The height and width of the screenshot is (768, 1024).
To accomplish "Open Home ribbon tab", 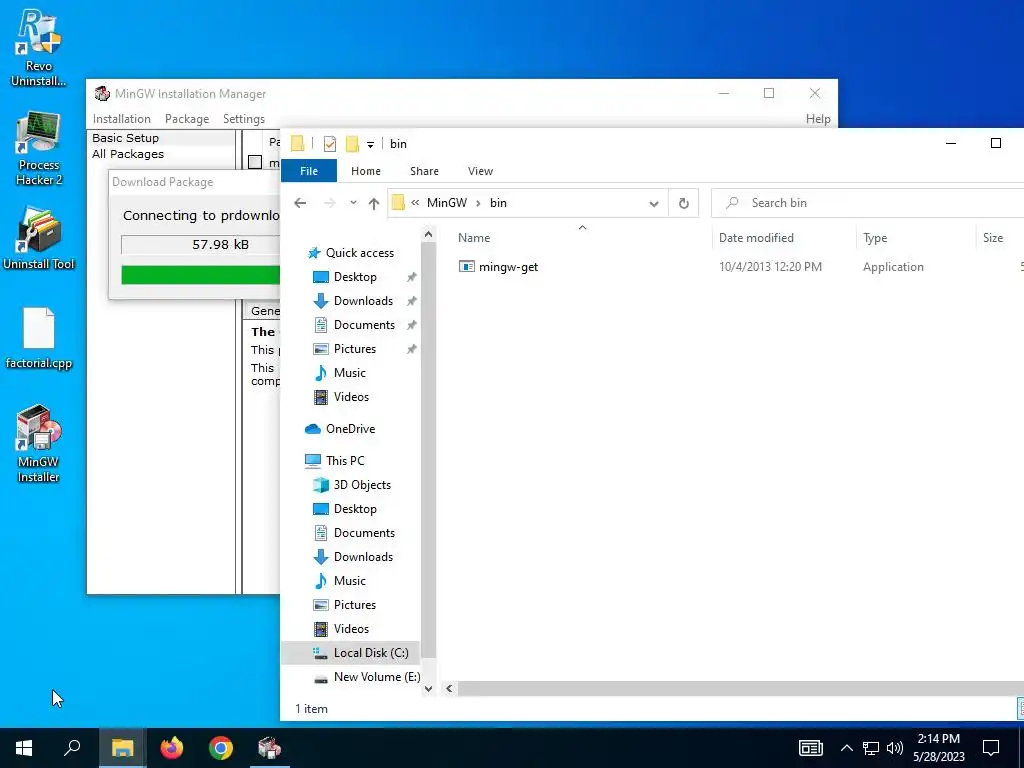I will [x=366, y=171].
